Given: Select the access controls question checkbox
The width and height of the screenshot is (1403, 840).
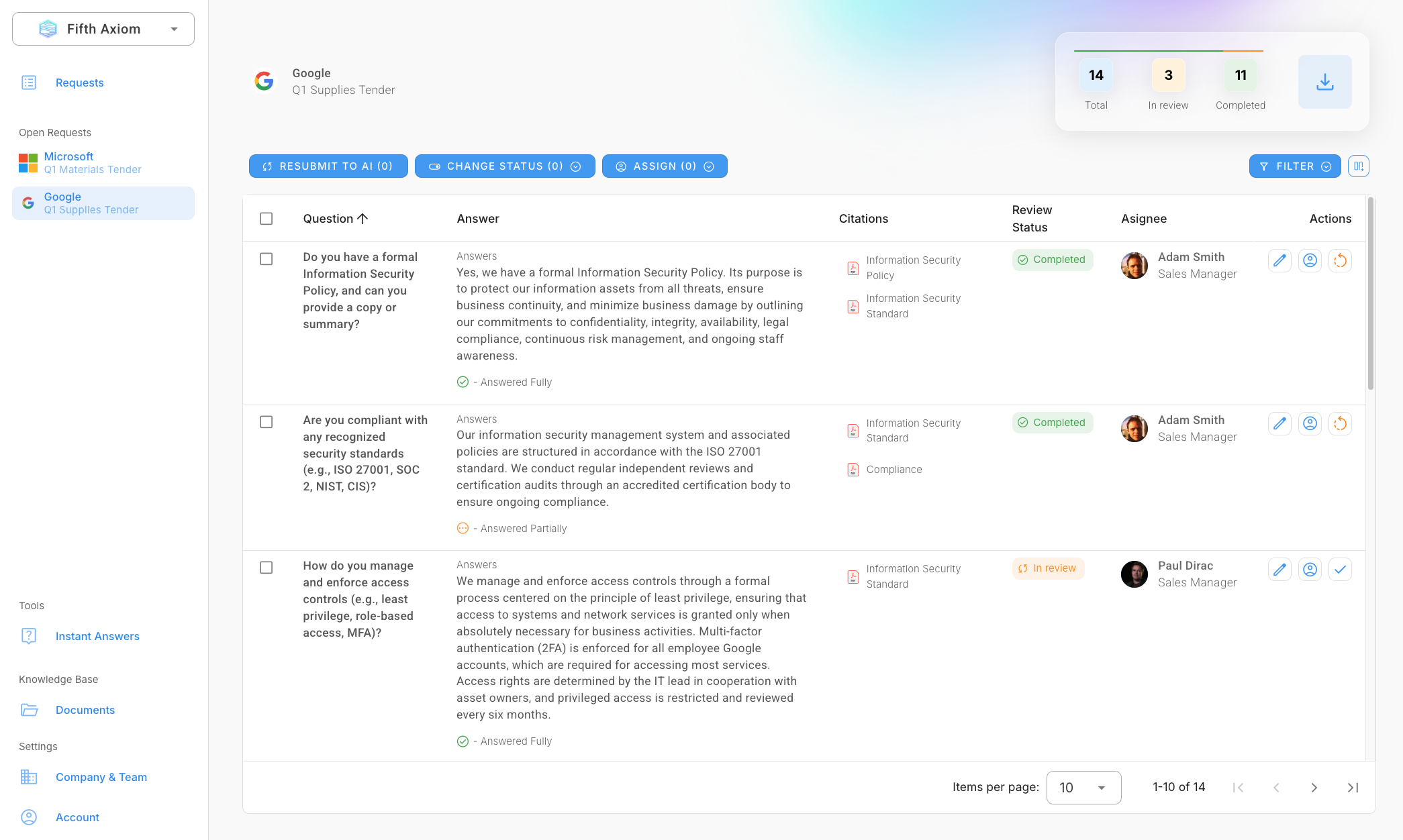Looking at the screenshot, I should point(267,568).
